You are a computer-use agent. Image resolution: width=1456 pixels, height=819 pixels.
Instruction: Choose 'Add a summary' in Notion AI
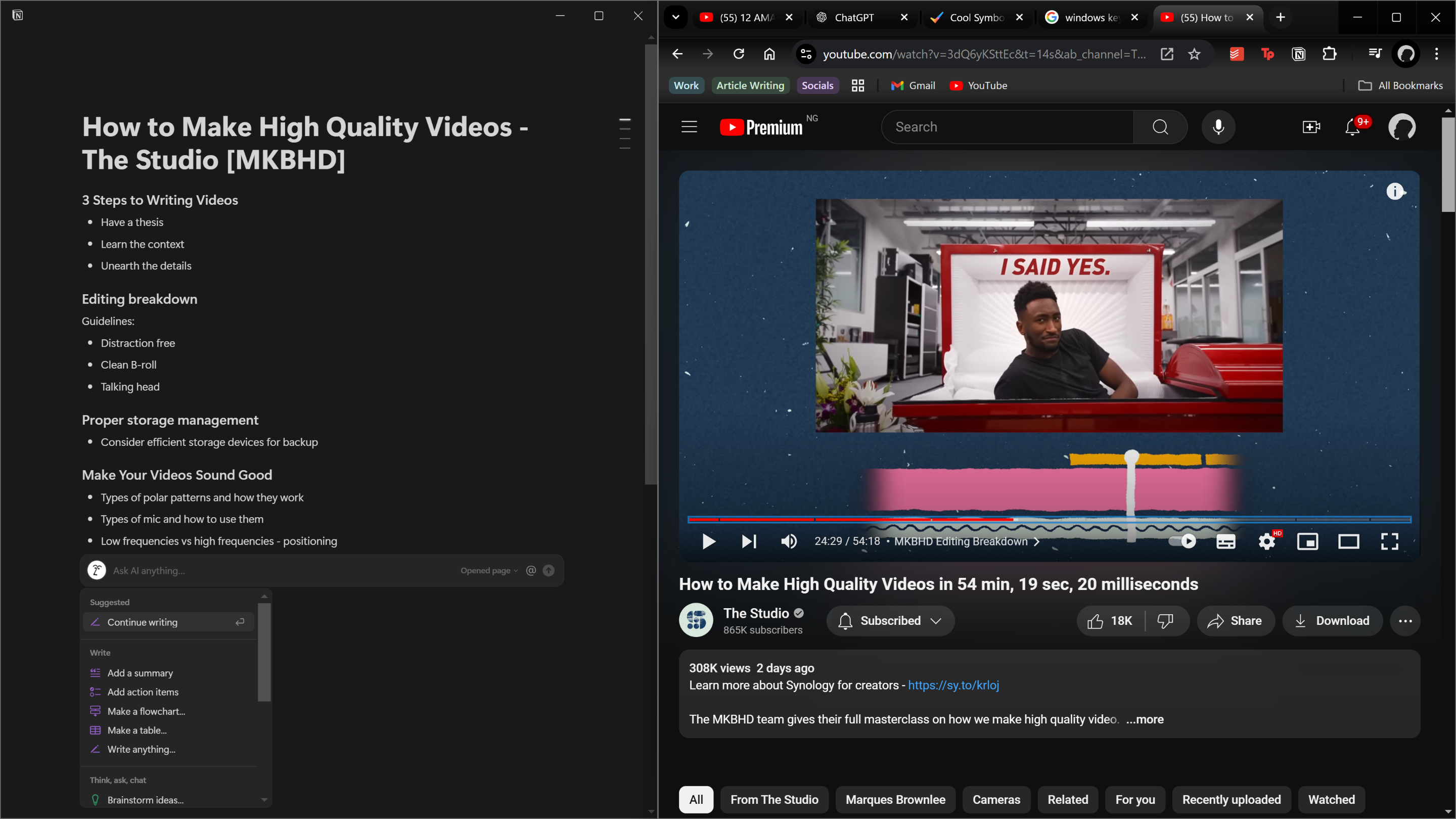tap(168, 673)
